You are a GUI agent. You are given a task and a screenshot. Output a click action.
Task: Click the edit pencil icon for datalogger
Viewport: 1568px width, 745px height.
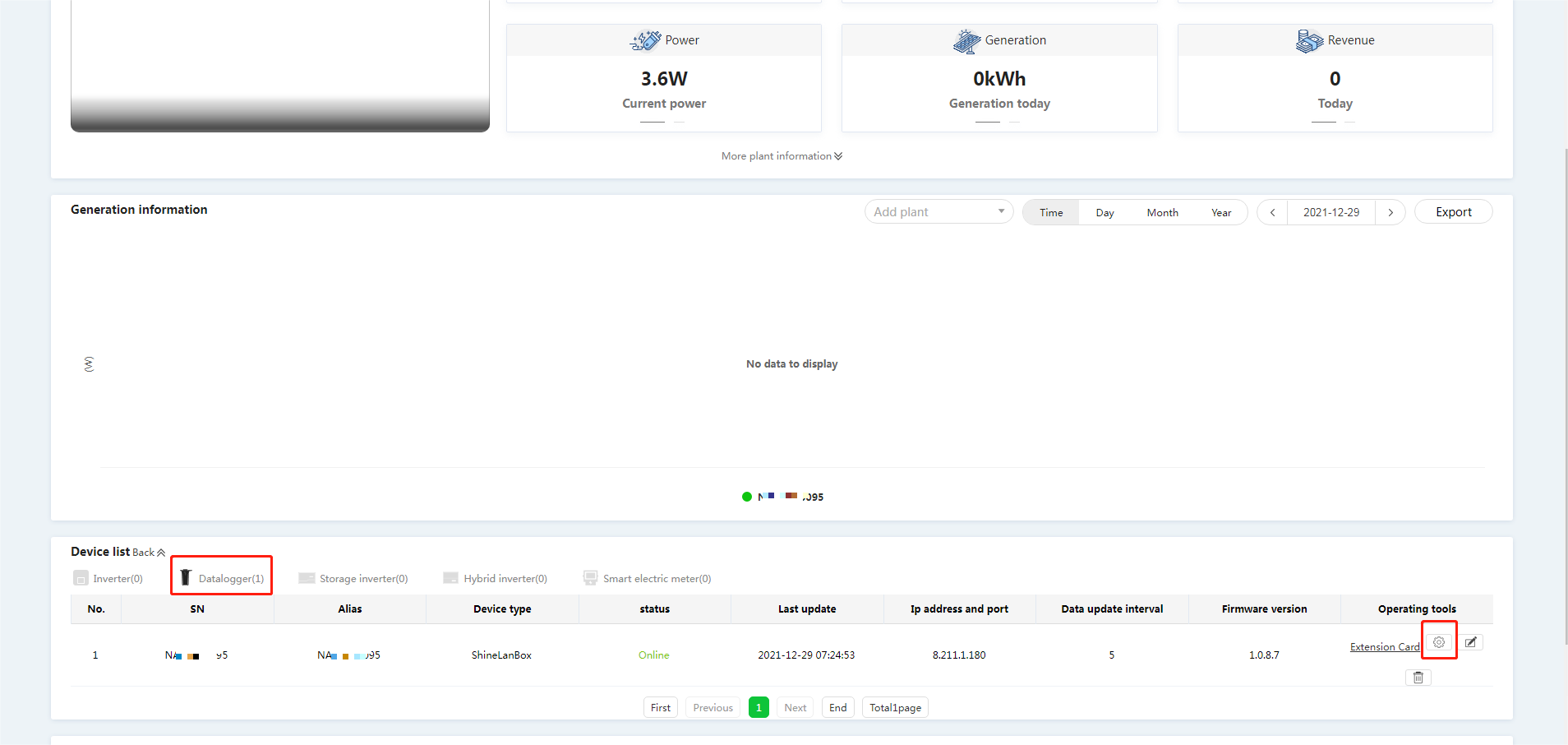click(1471, 642)
